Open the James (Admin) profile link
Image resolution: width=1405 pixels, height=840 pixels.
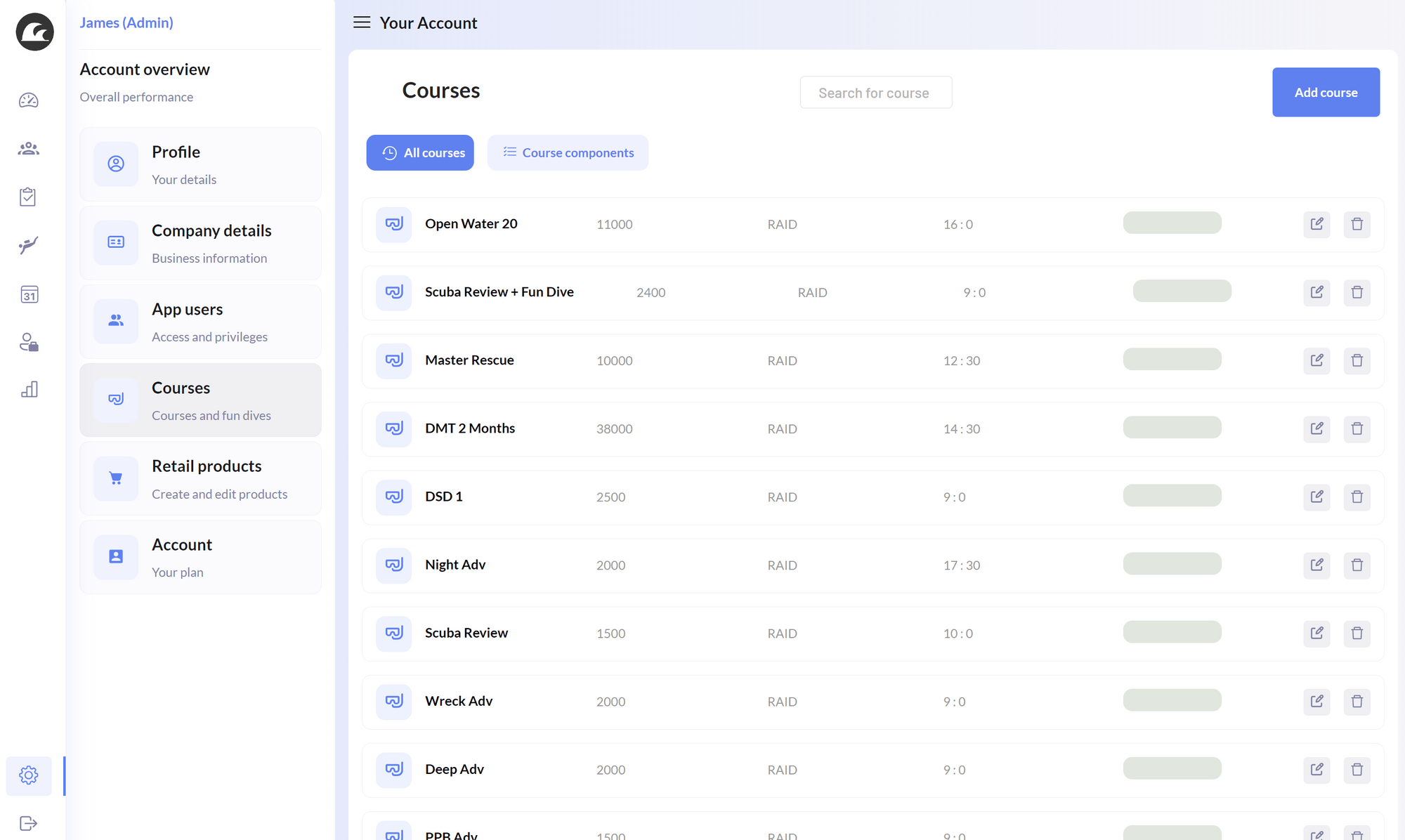(x=126, y=22)
